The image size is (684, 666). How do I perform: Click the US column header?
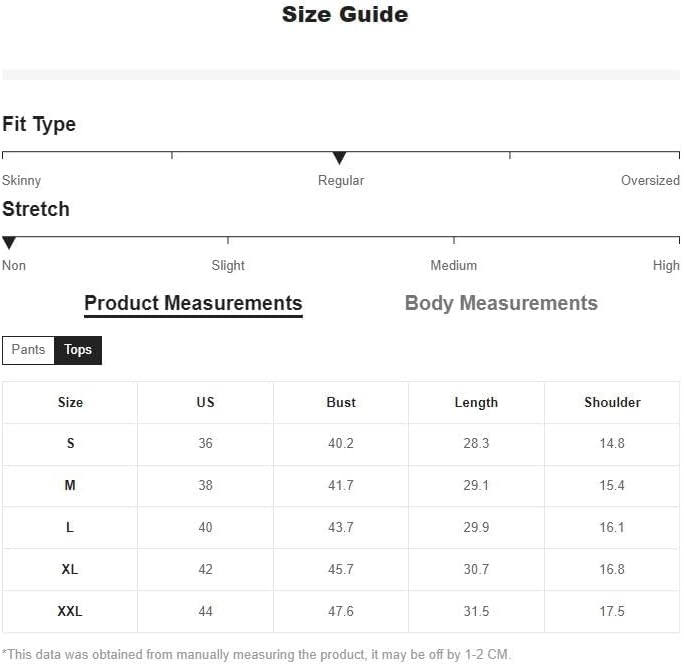(205, 402)
